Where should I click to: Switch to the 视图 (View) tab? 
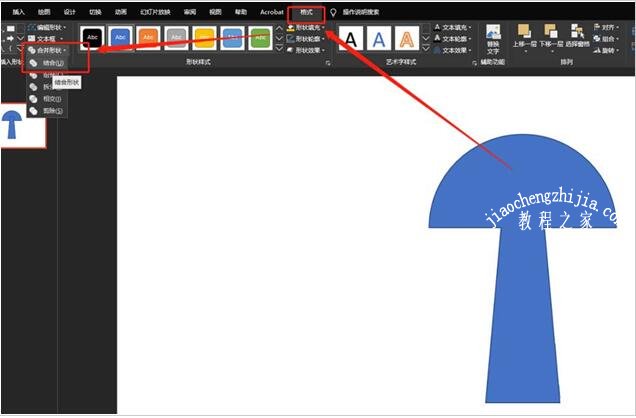(215, 12)
